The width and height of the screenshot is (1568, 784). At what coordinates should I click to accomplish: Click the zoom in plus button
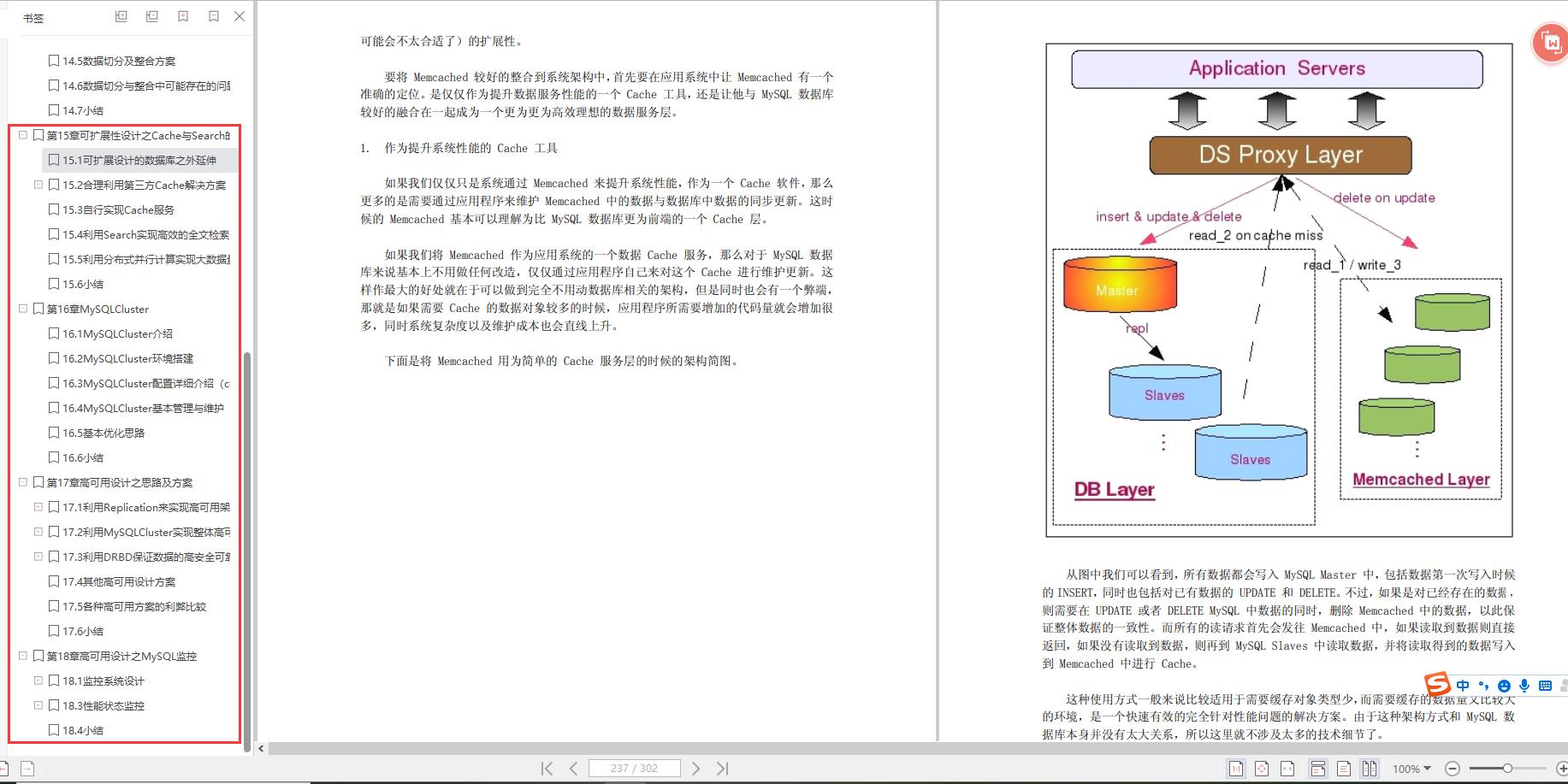click(x=1561, y=769)
